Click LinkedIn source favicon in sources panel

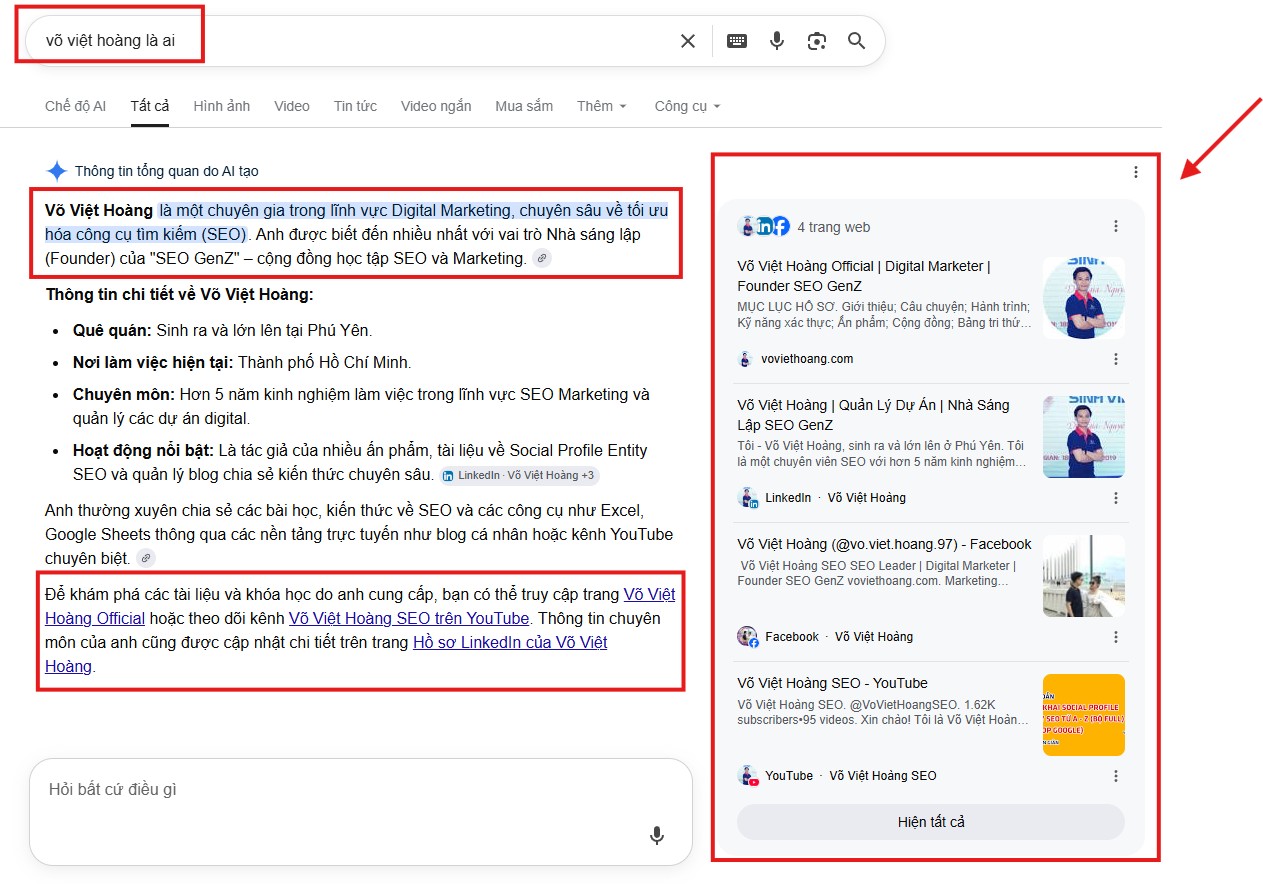click(748, 498)
